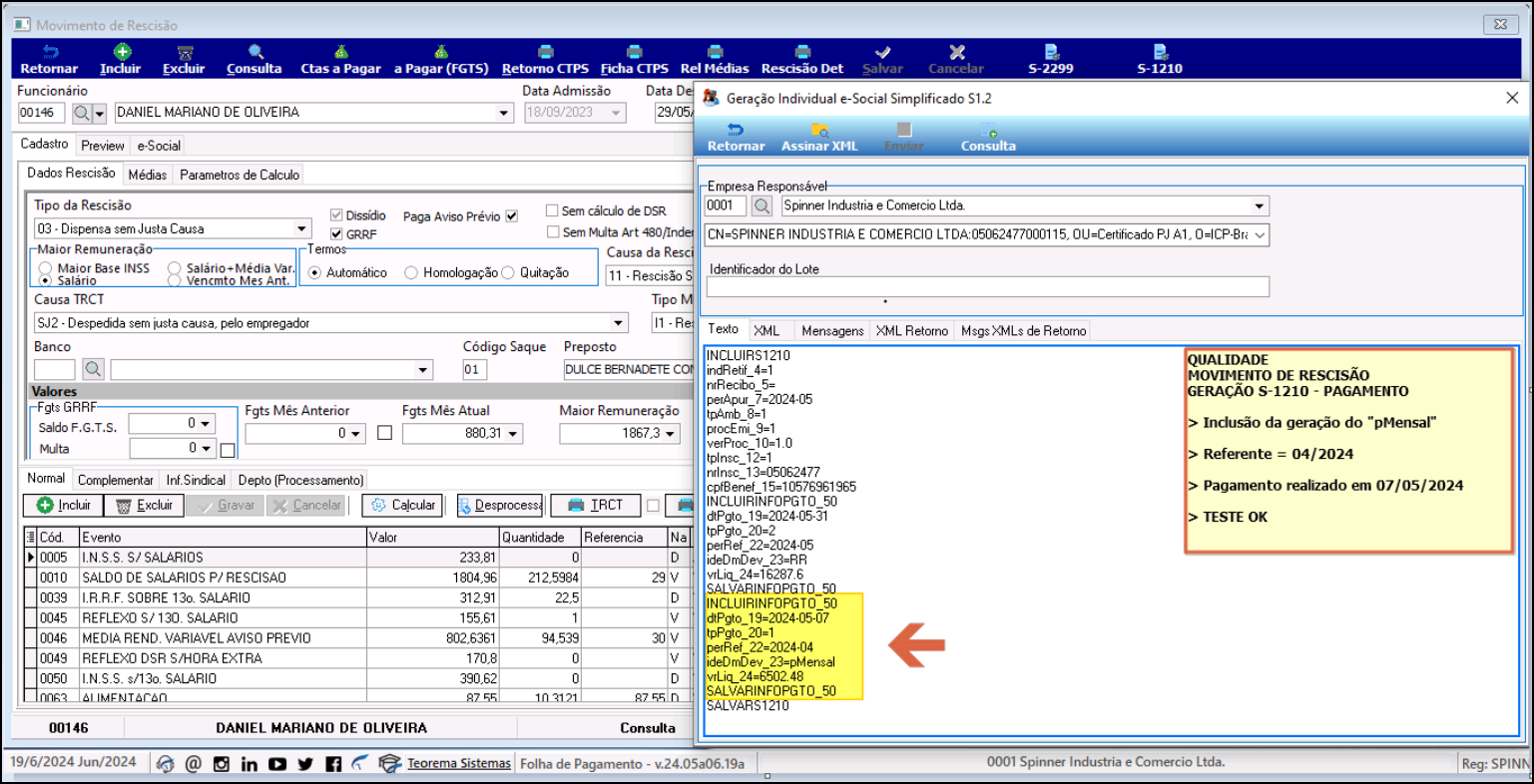This screenshot has height=784, width=1534.
Task: Click Retornar in the e-Social generation window
Action: 737,137
